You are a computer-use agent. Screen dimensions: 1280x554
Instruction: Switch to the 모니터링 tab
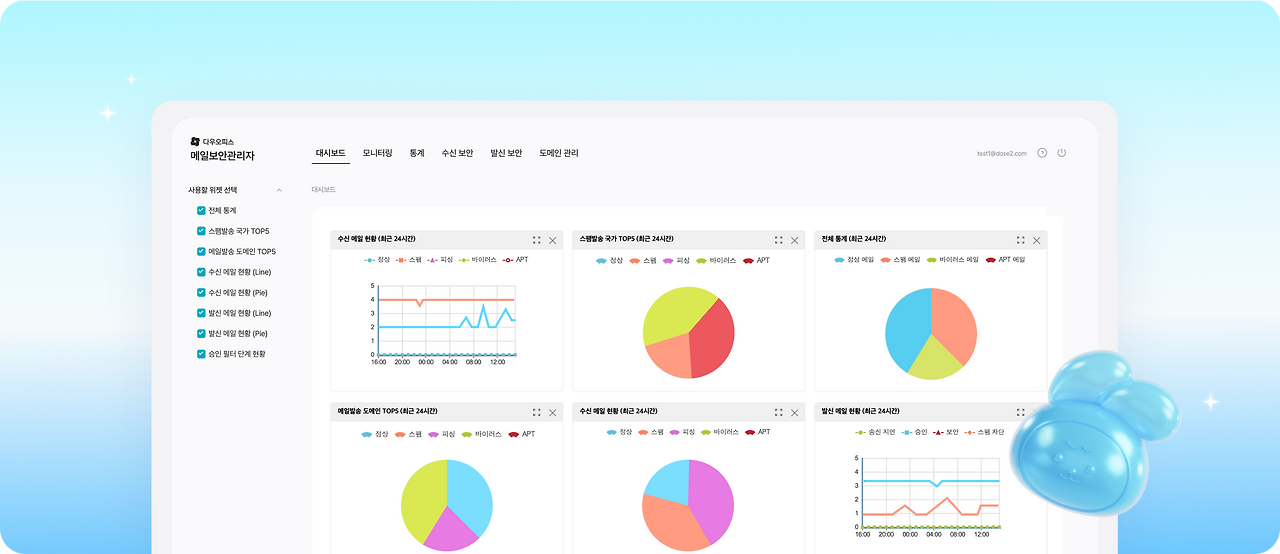pyautogui.click(x=377, y=153)
